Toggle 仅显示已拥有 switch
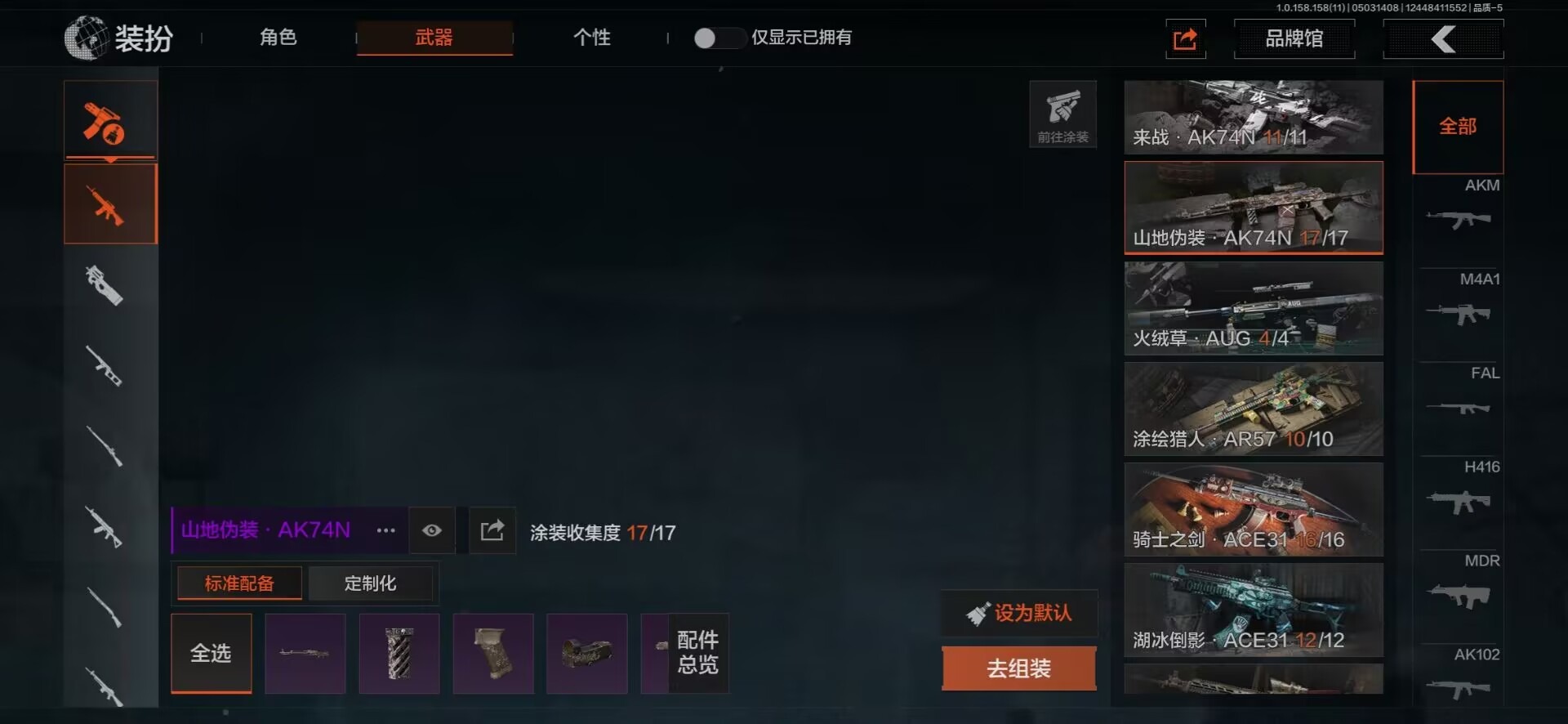This screenshot has width=1568, height=724. click(x=719, y=38)
